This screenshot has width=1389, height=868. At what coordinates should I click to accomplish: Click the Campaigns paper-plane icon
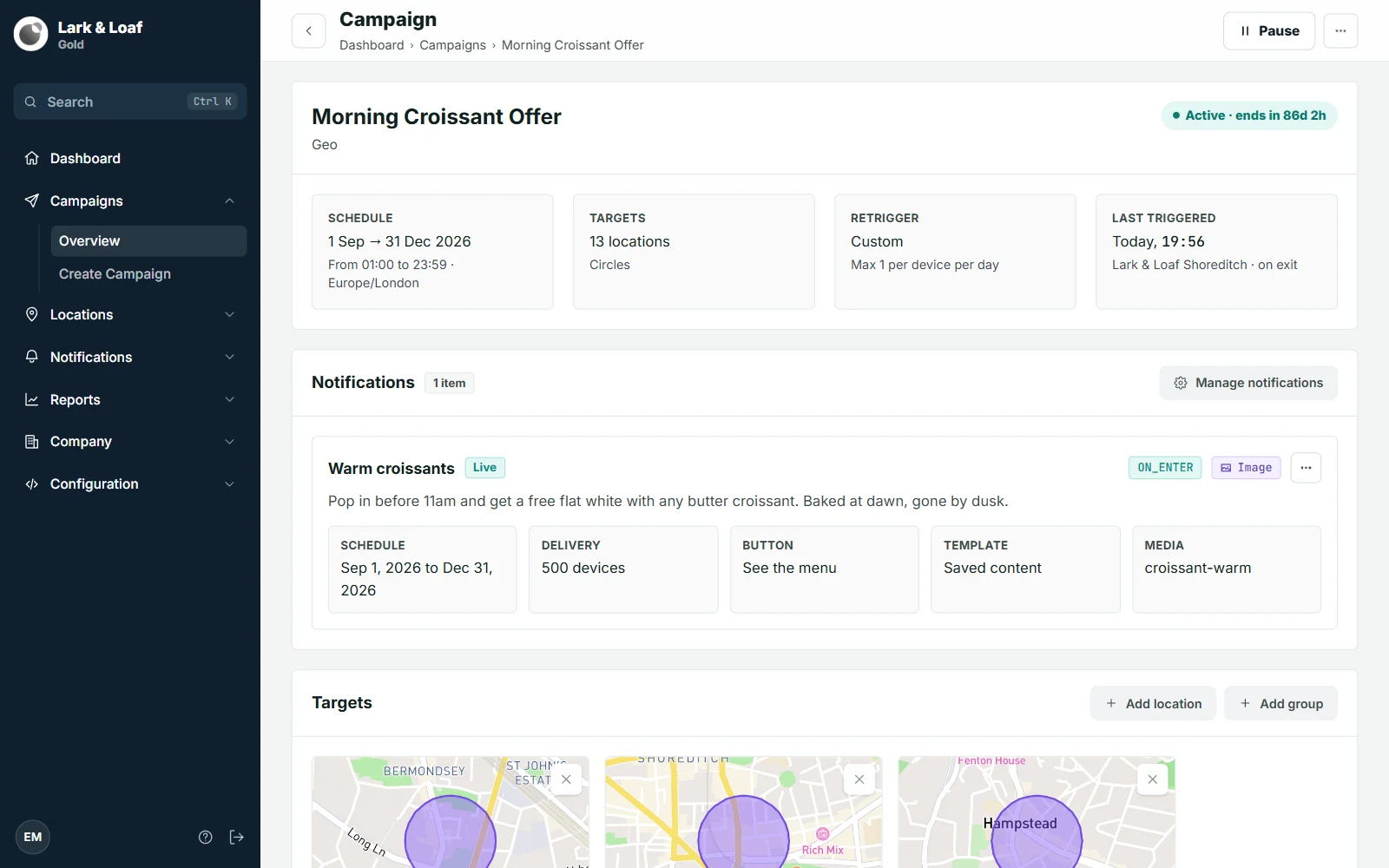[x=32, y=201]
